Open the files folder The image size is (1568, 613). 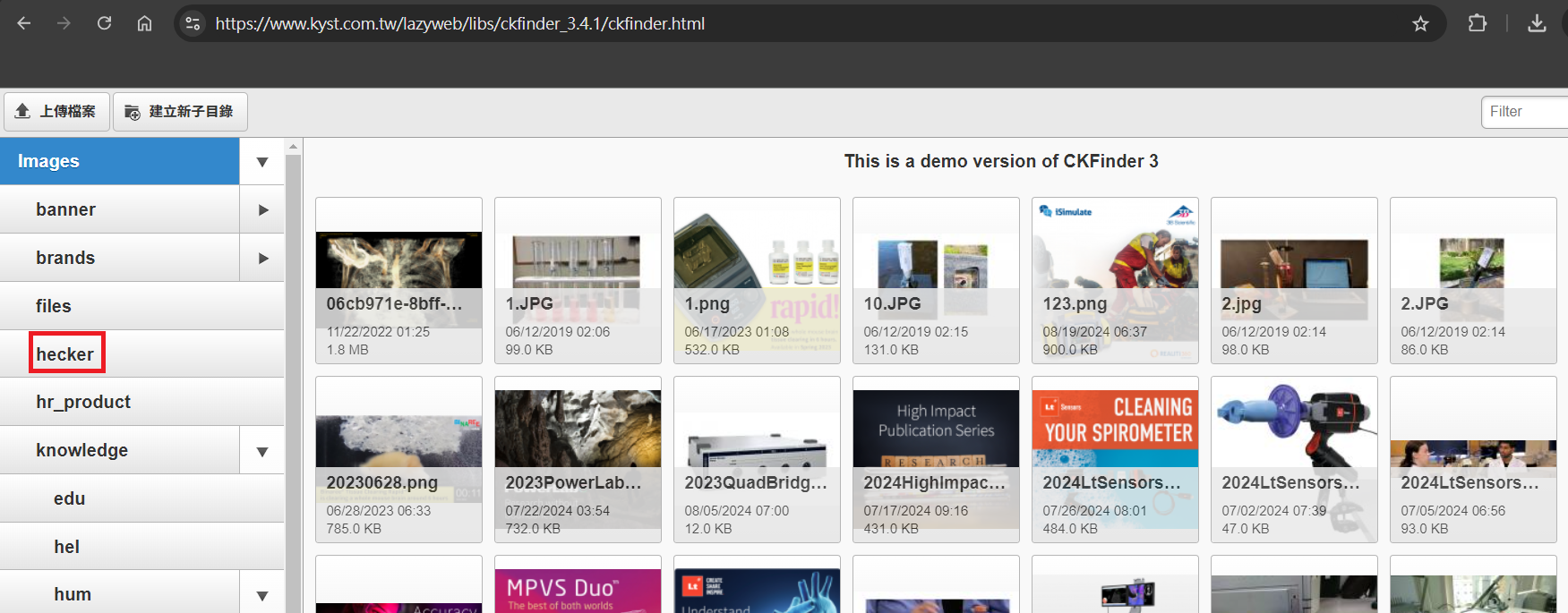pos(142,306)
